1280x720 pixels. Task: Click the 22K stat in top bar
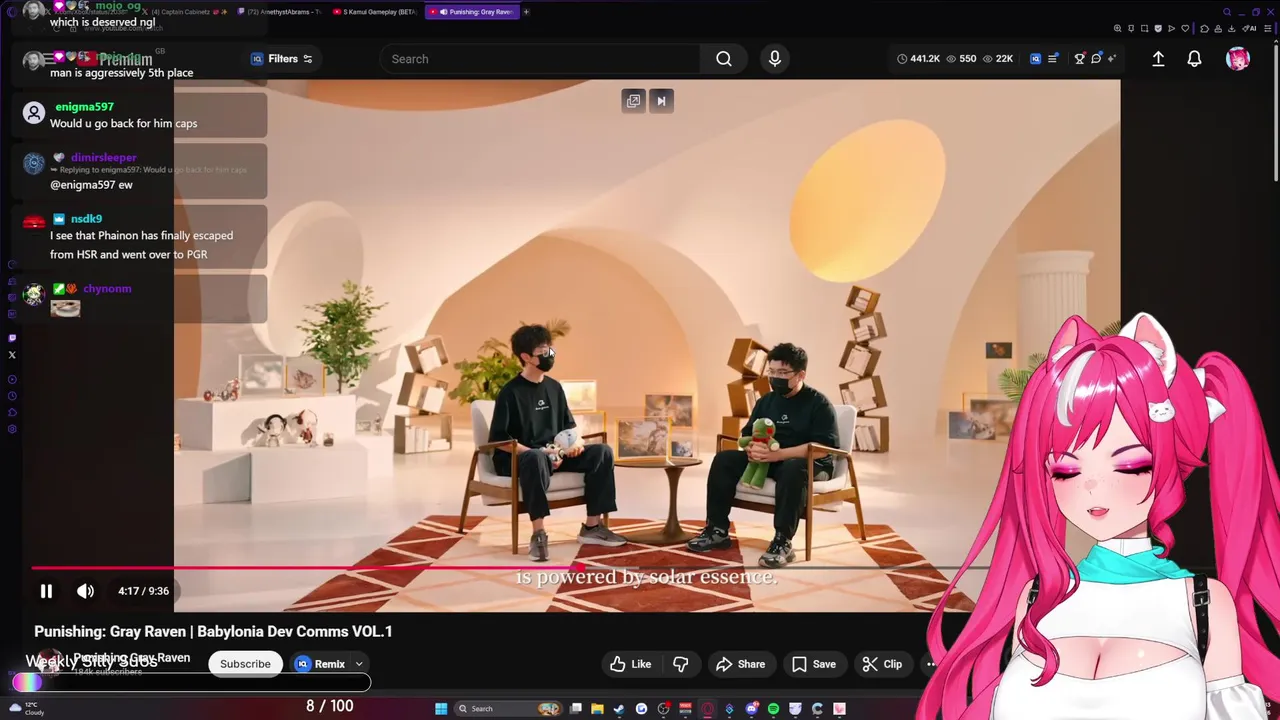click(998, 59)
